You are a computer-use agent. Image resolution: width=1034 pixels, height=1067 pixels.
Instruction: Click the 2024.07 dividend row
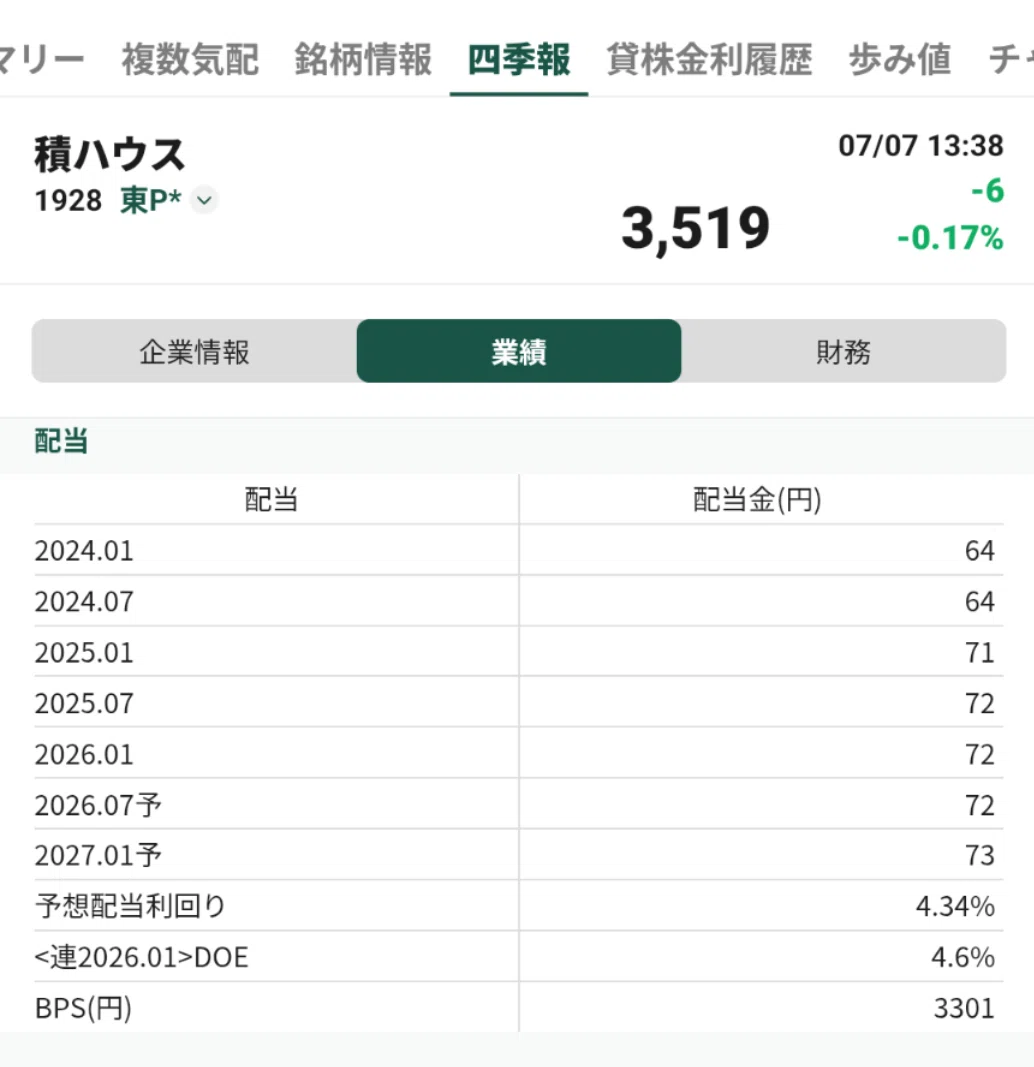coord(519,601)
